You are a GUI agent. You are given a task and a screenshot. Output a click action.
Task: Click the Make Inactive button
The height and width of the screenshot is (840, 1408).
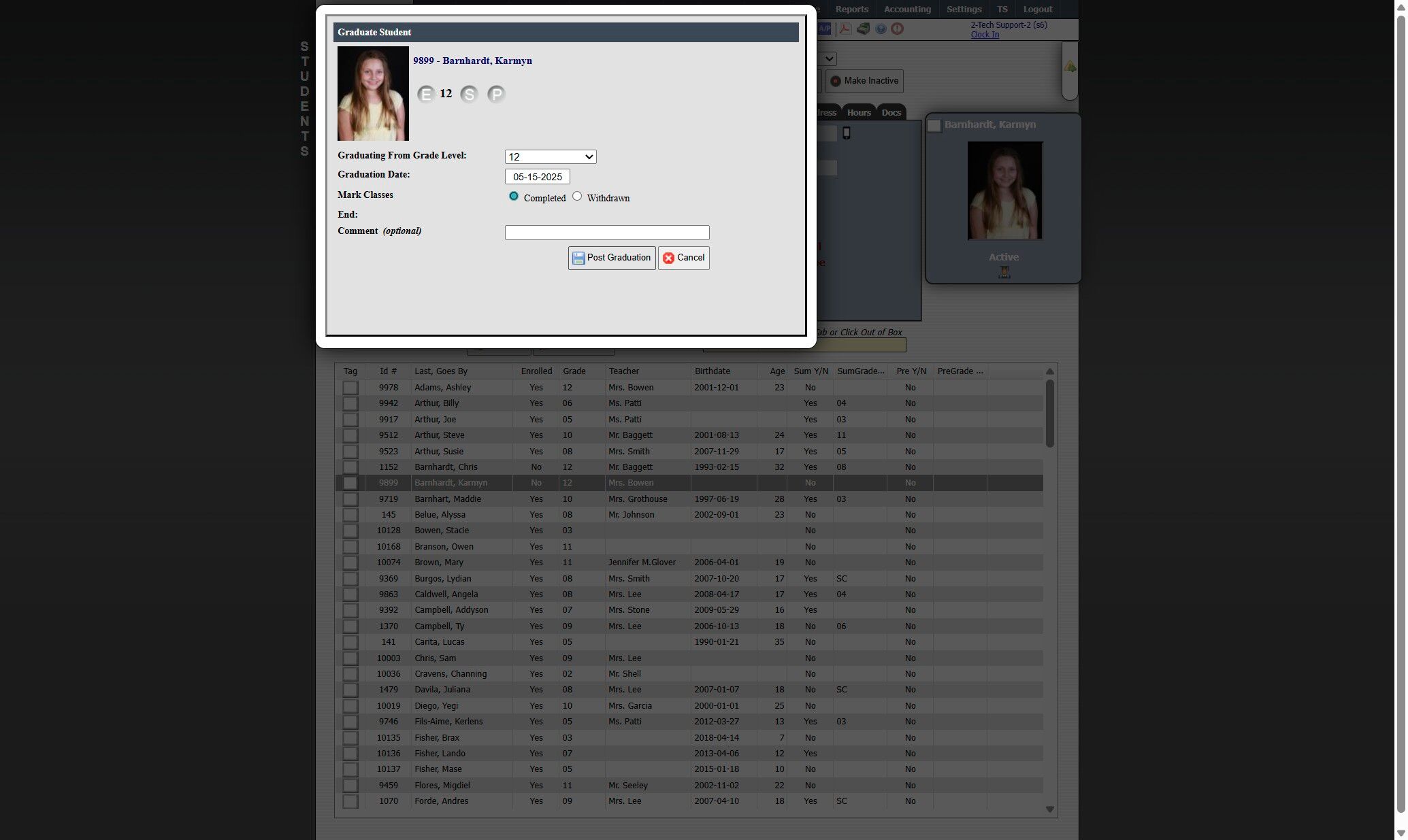click(864, 81)
